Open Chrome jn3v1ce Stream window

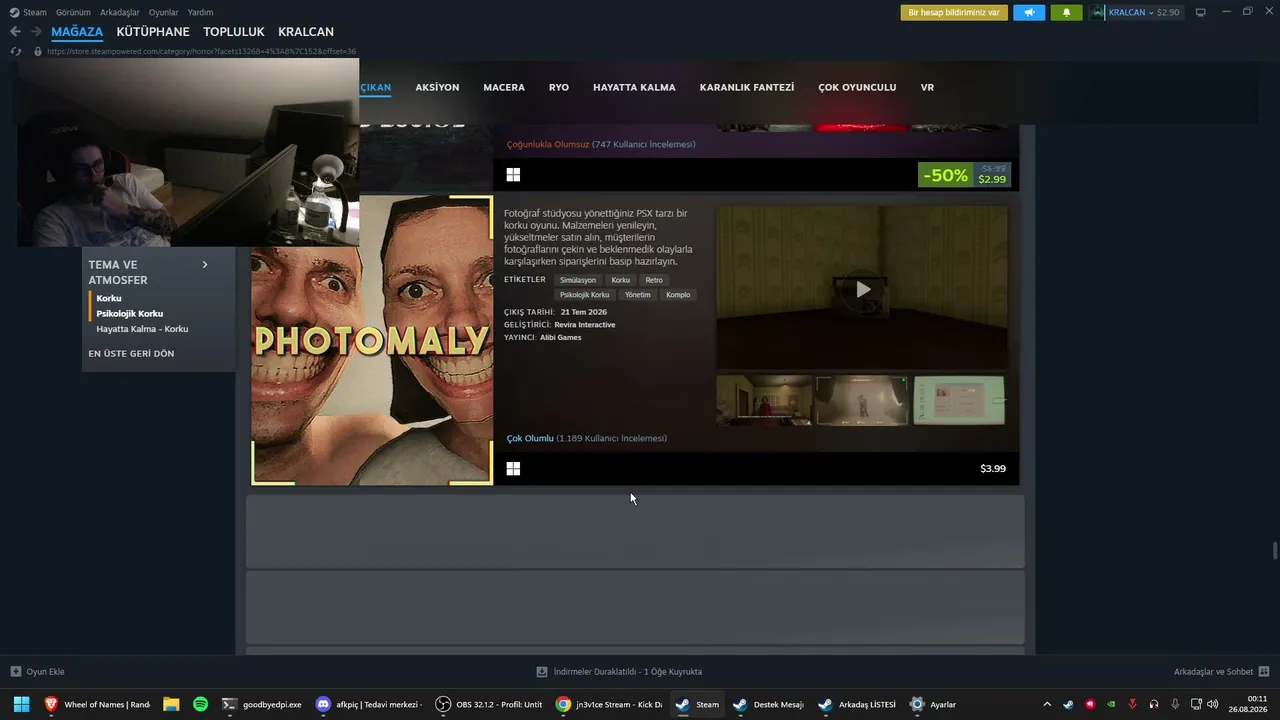(x=609, y=704)
